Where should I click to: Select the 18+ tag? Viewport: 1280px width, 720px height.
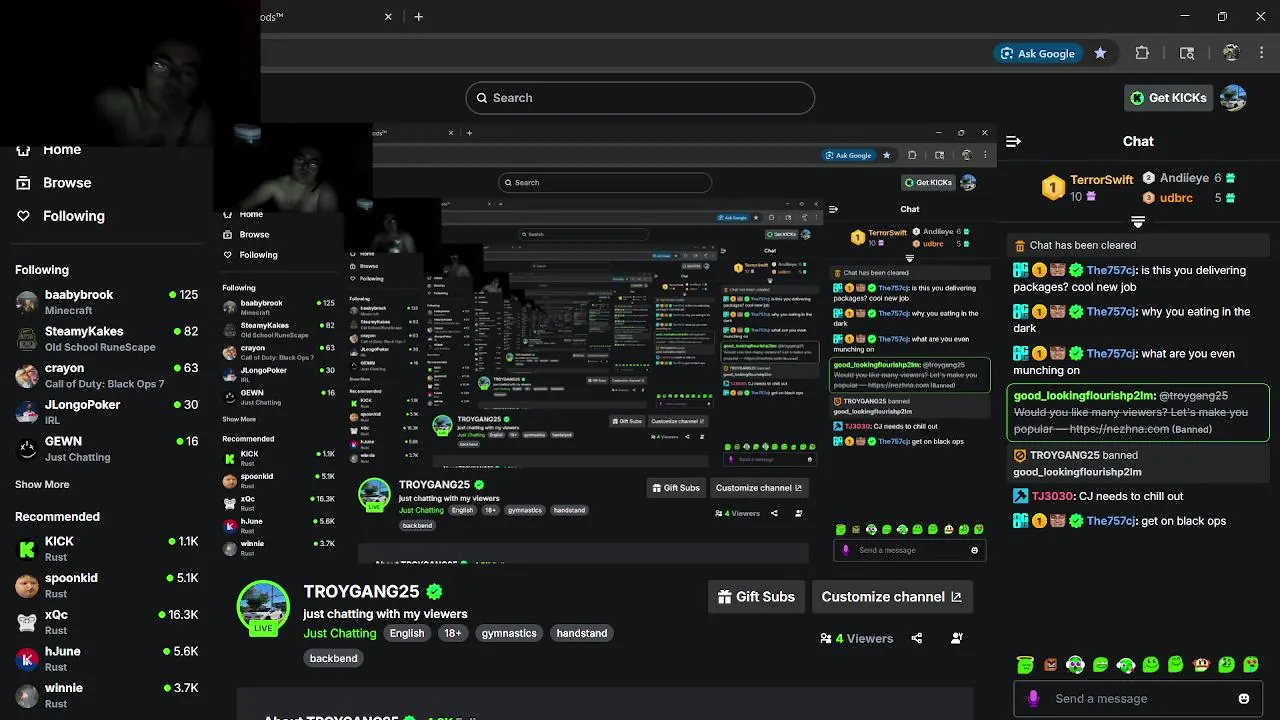(453, 633)
